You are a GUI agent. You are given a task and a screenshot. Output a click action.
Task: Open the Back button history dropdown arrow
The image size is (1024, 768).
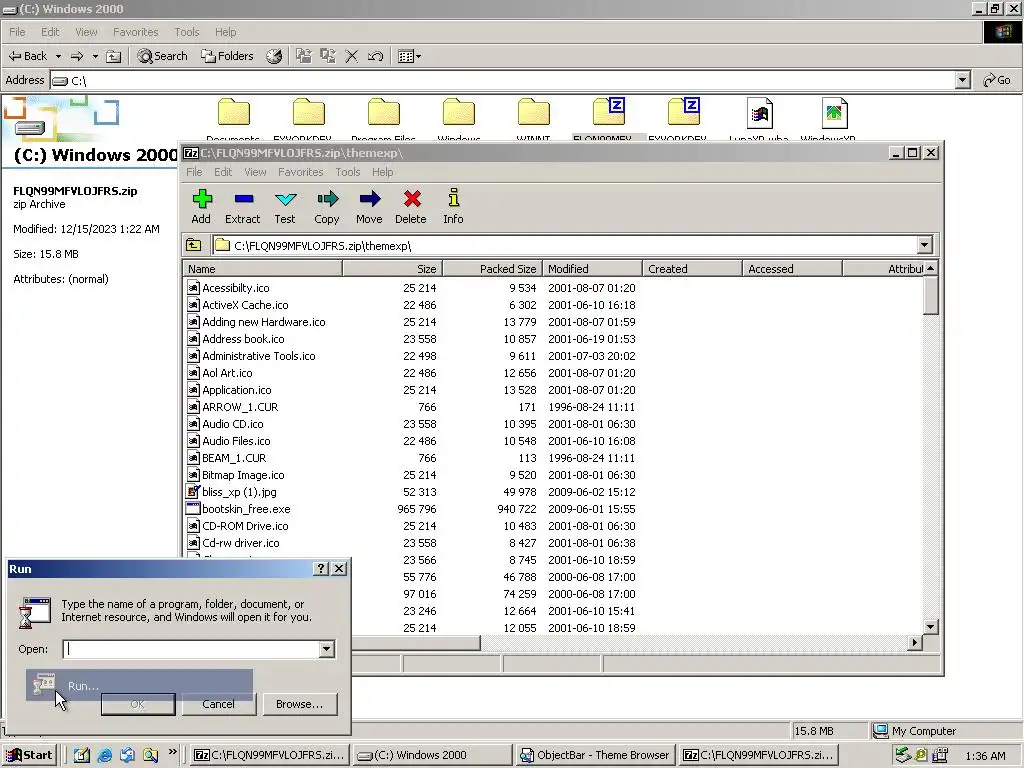(x=58, y=56)
